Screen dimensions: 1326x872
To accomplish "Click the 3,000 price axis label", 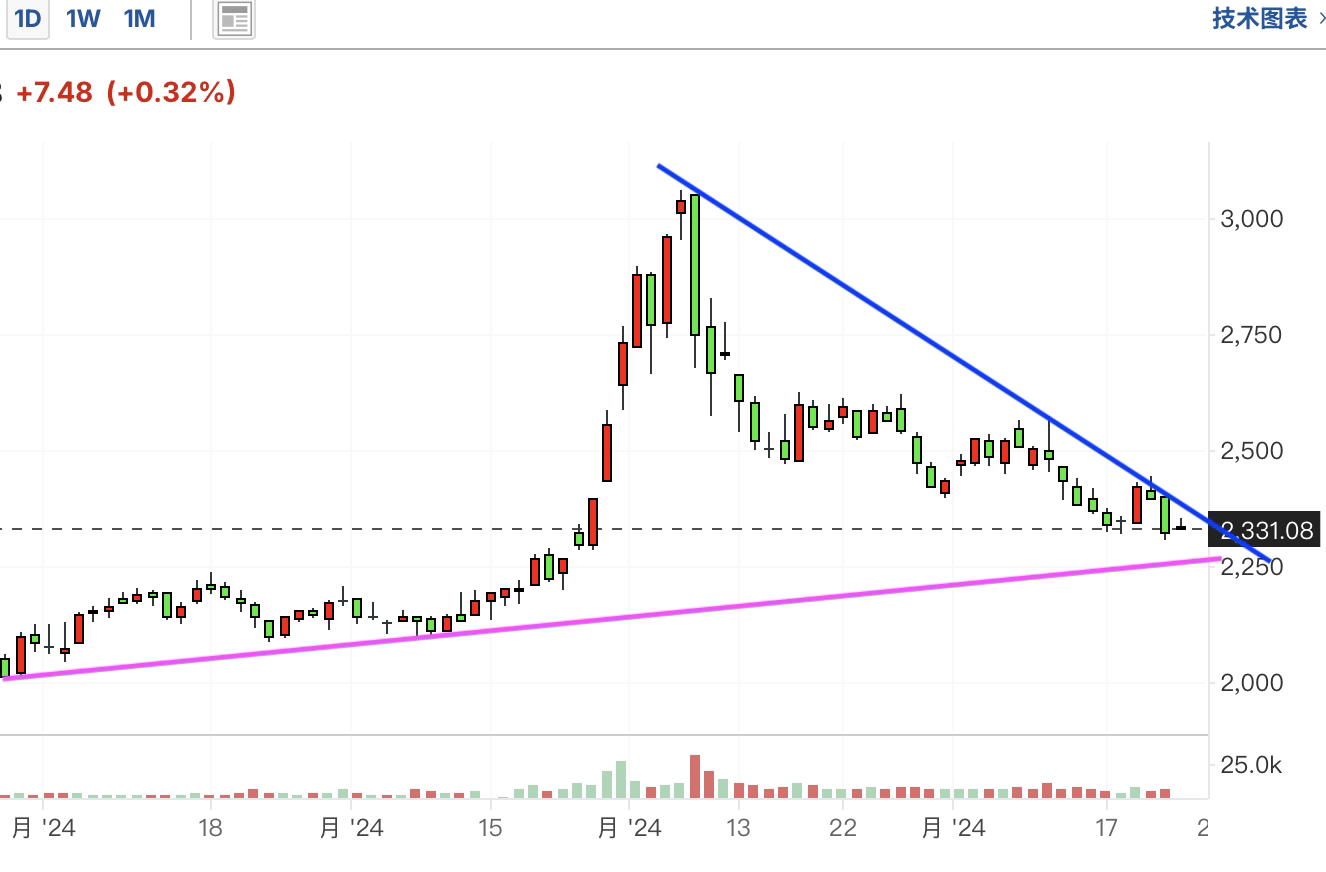I will pyautogui.click(x=1251, y=218).
